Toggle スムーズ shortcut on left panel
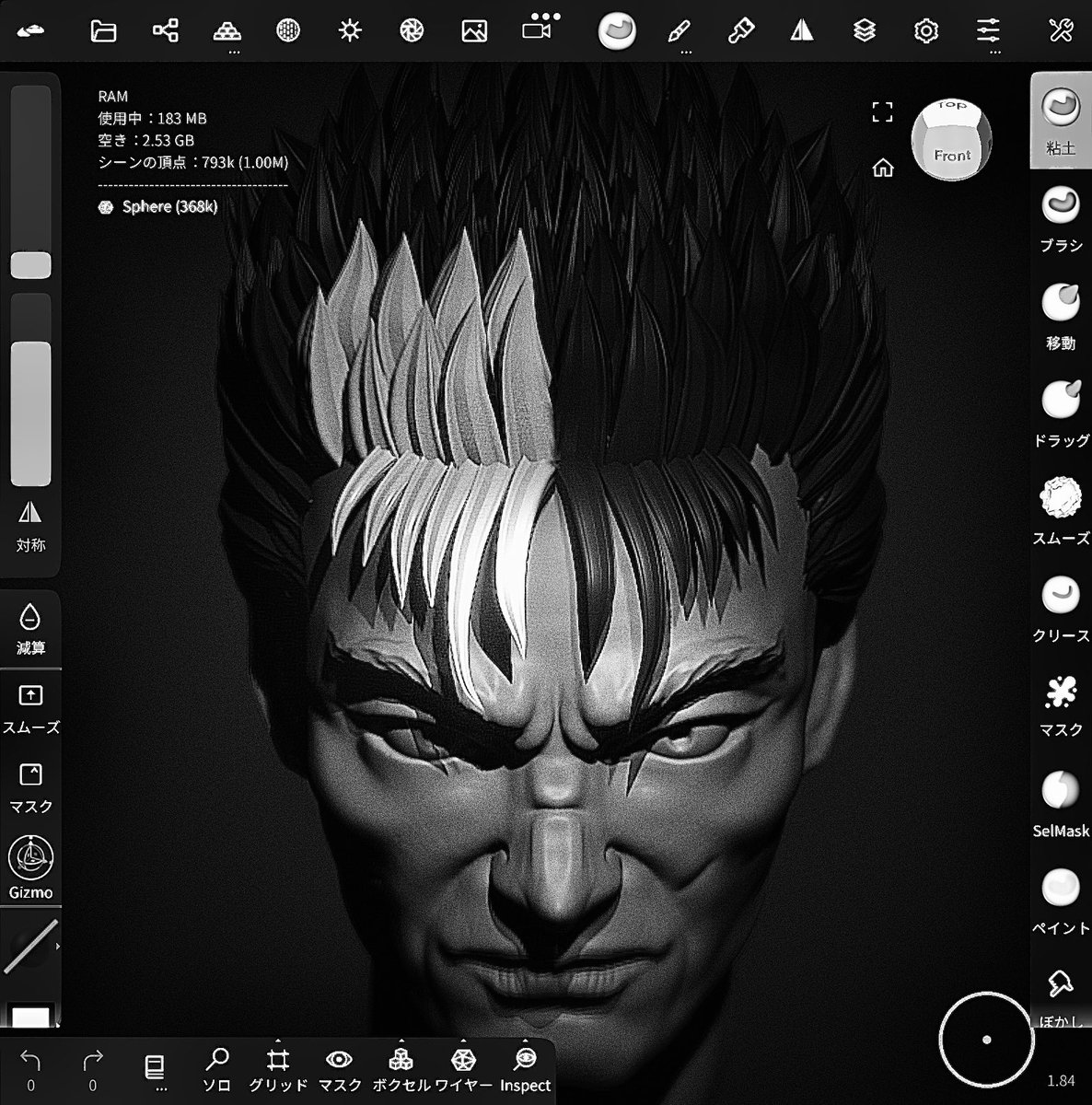 point(30,708)
